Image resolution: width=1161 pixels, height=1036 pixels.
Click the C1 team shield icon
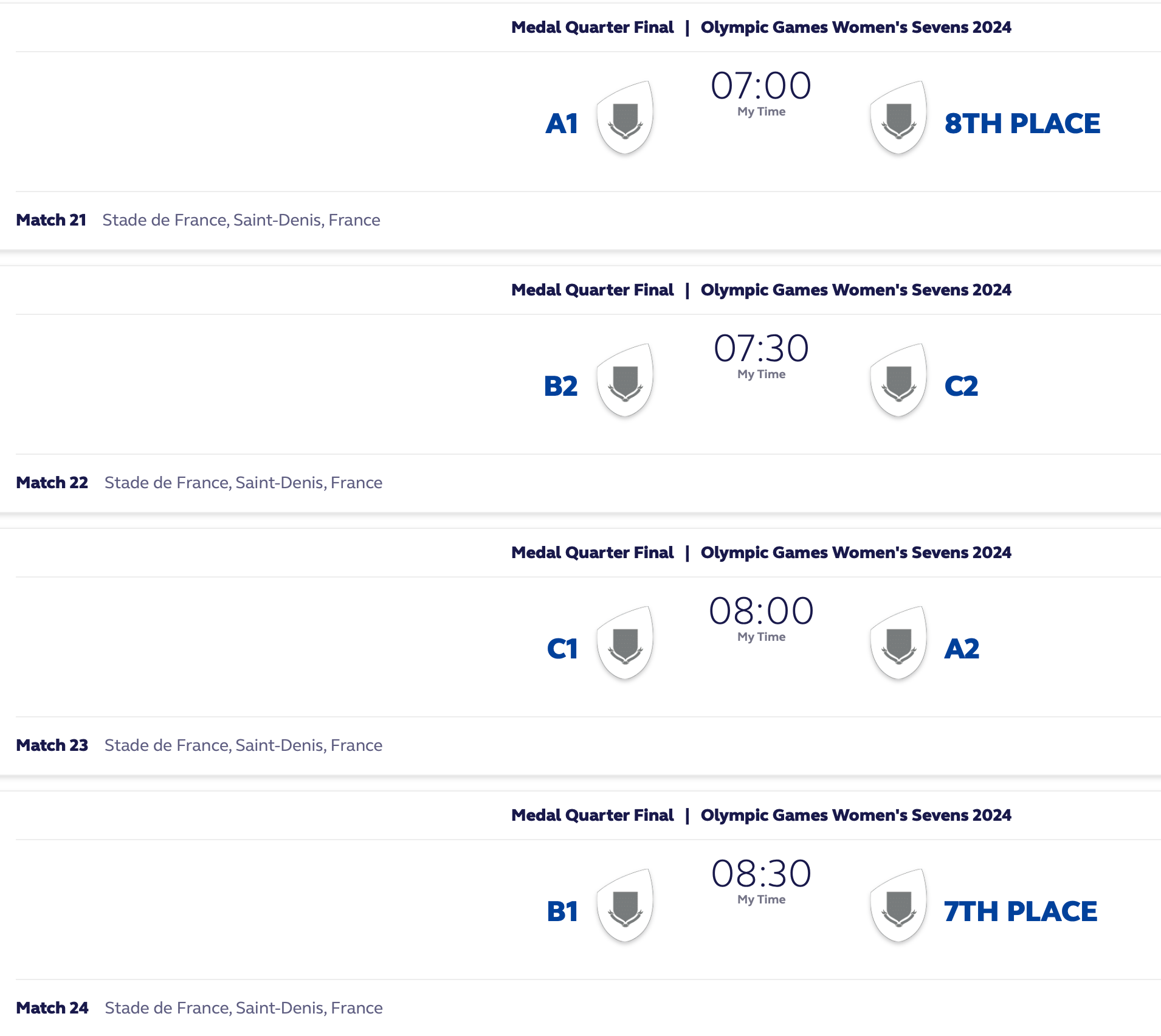pos(625,643)
